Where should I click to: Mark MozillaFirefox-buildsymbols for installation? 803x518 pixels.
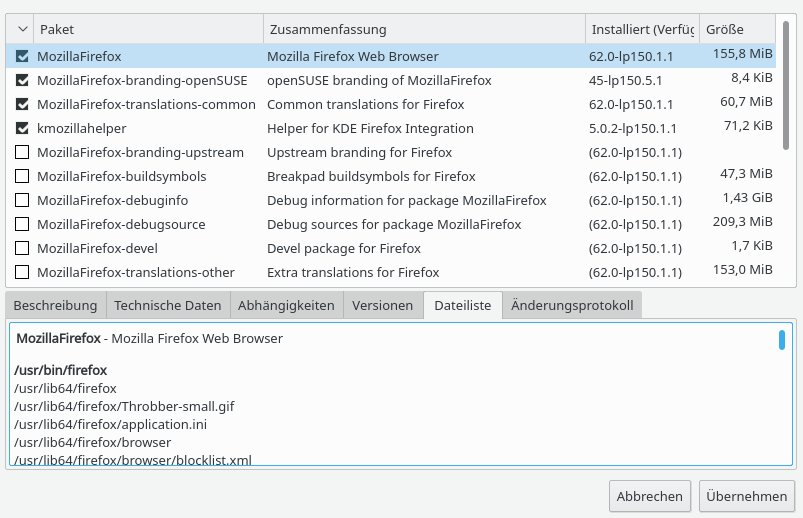(22, 176)
